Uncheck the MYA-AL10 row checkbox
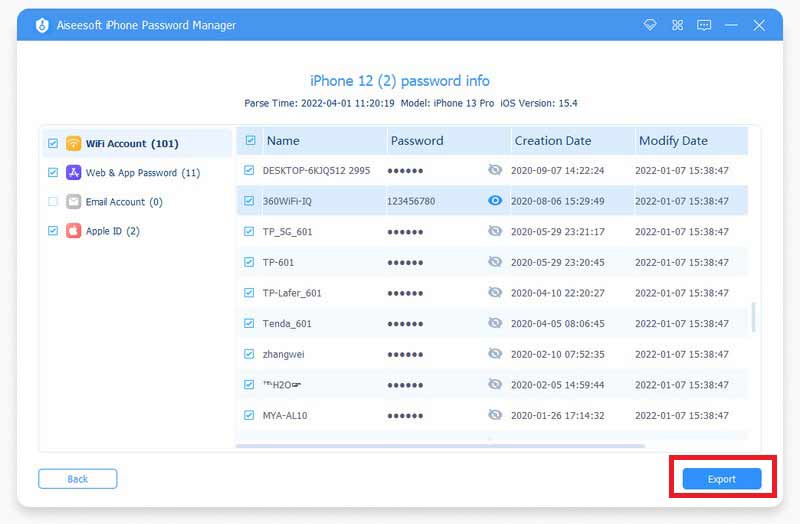The width and height of the screenshot is (800, 524). click(x=248, y=415)
